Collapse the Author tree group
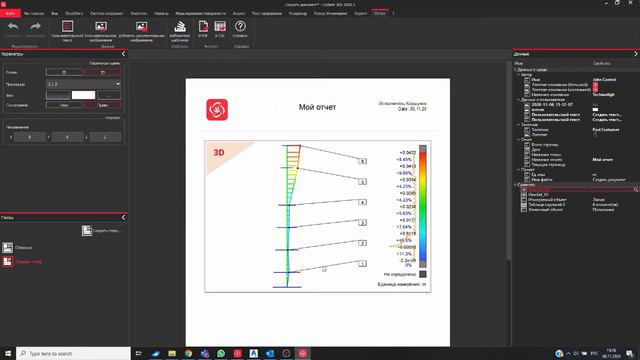Image resolution: width=640 pixels, height=360 pixels. (519, 75)
